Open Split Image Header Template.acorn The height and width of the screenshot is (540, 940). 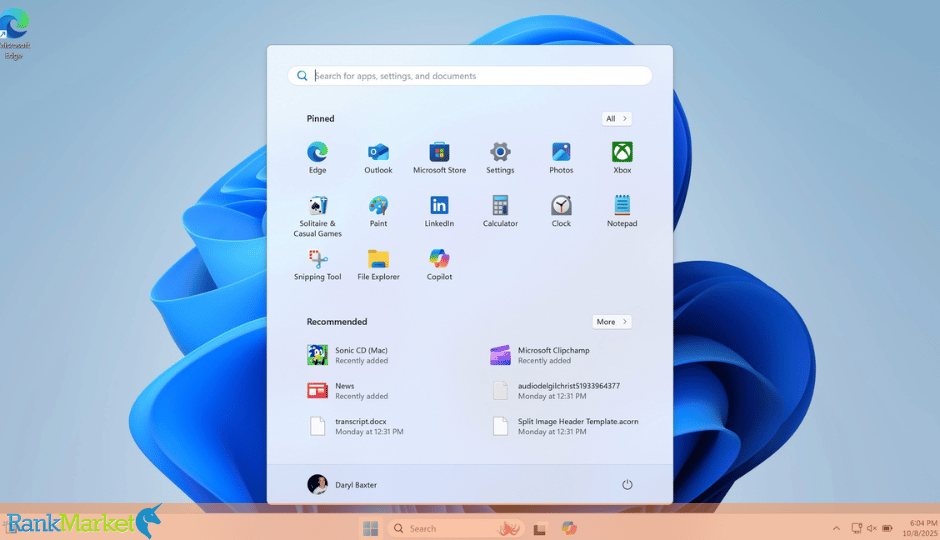(567, 426)
